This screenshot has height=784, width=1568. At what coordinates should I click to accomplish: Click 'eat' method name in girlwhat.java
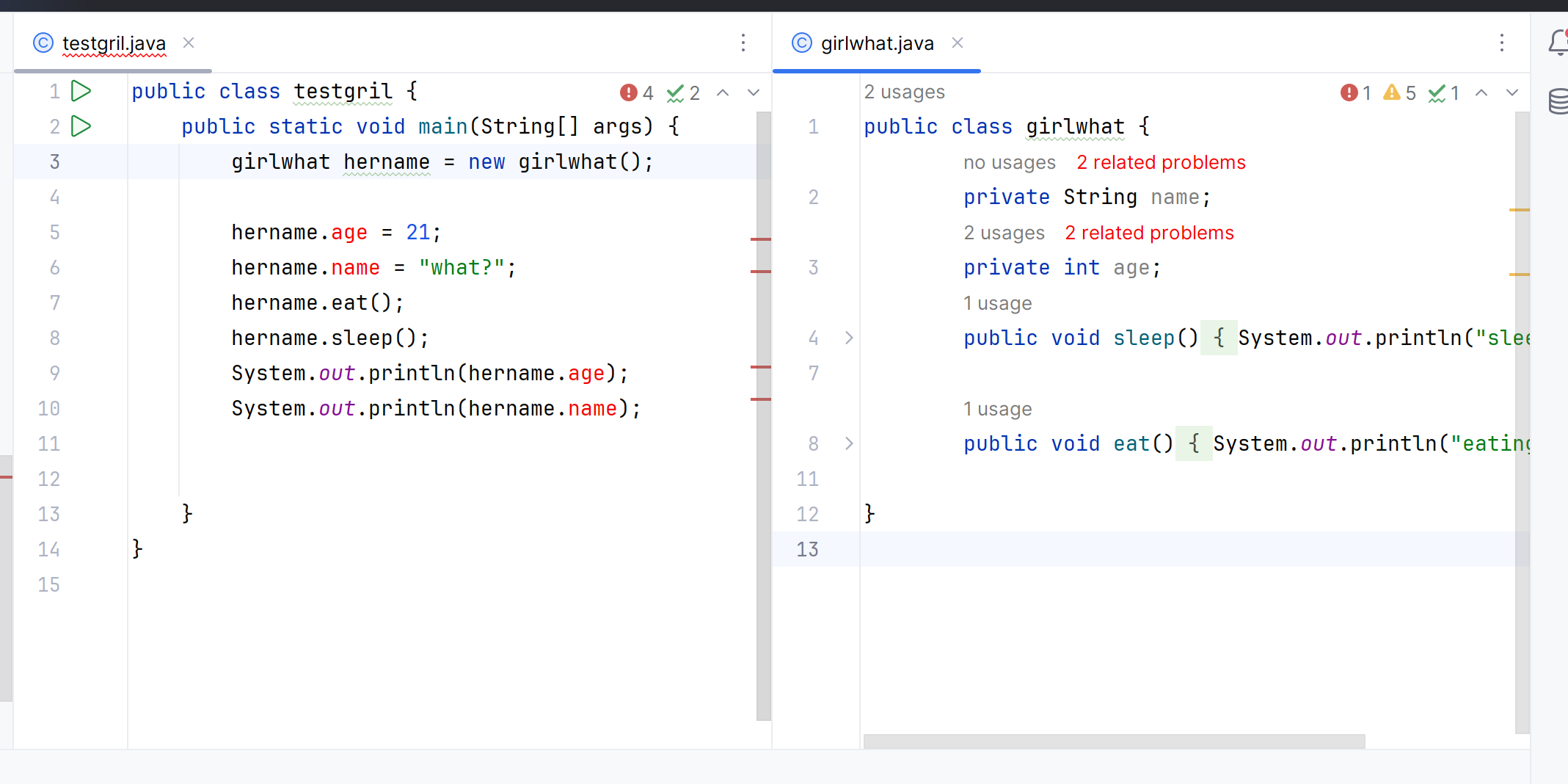[x=1131, y=444]
